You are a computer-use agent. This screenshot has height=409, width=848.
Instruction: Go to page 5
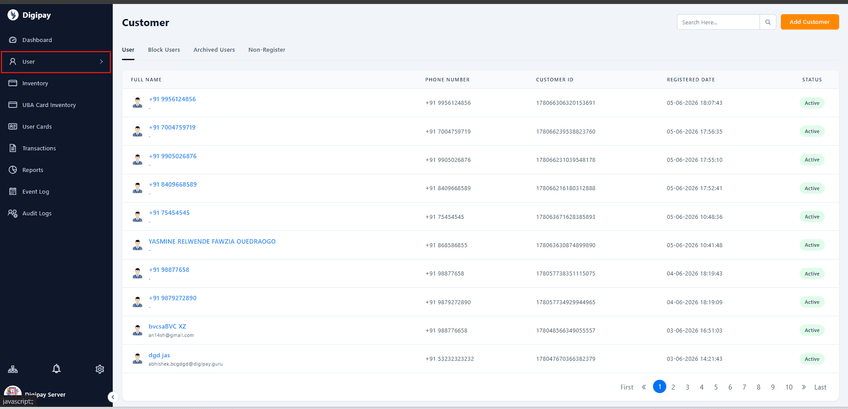716,387
